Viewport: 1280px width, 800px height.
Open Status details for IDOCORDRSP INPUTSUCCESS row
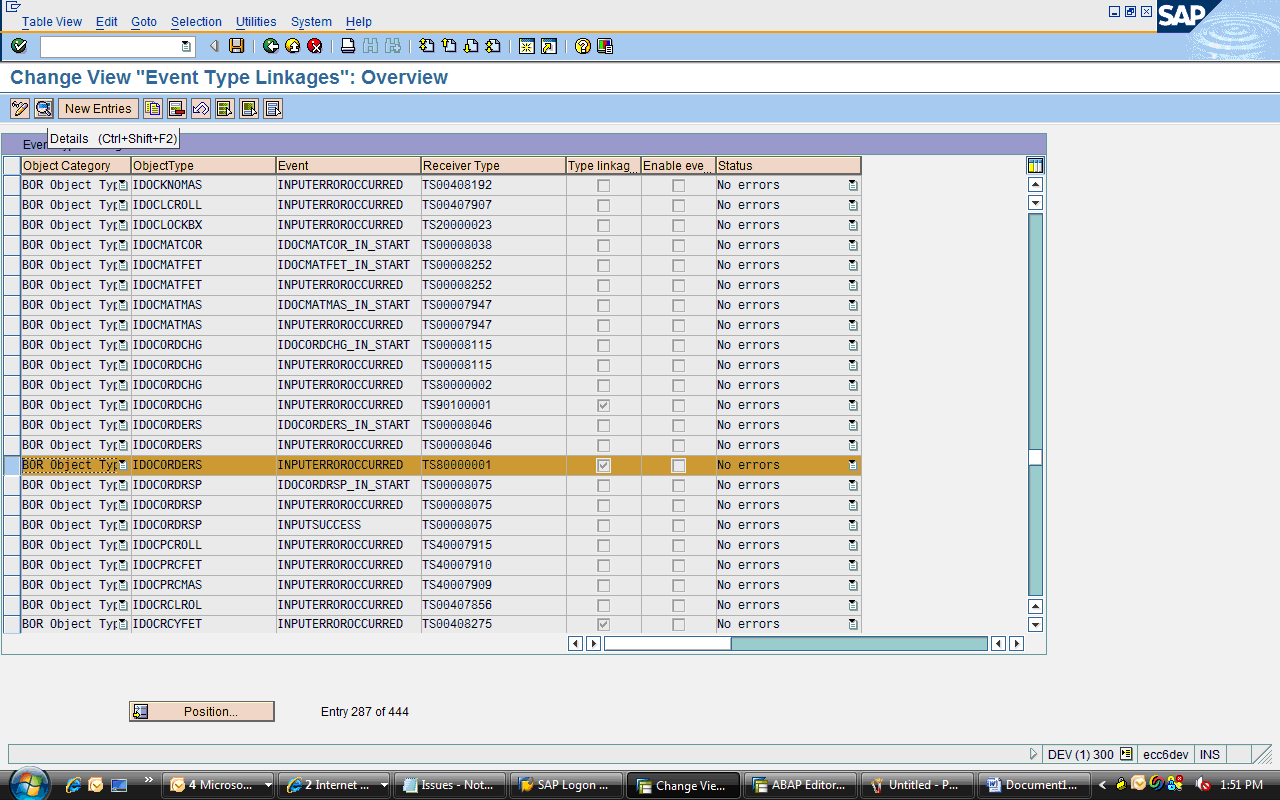click(851, 525)
